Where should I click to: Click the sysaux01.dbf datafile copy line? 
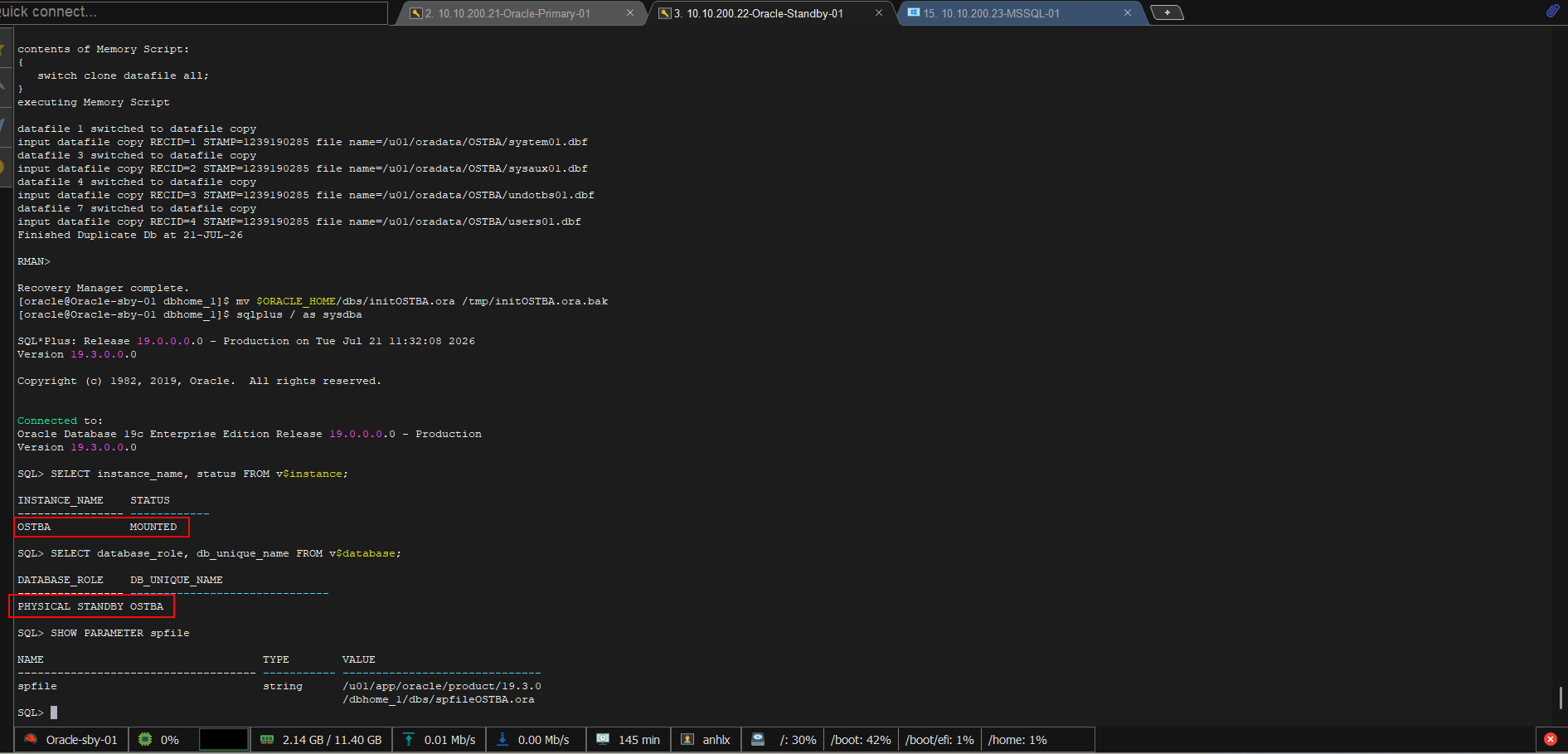(x=303, y=168)
